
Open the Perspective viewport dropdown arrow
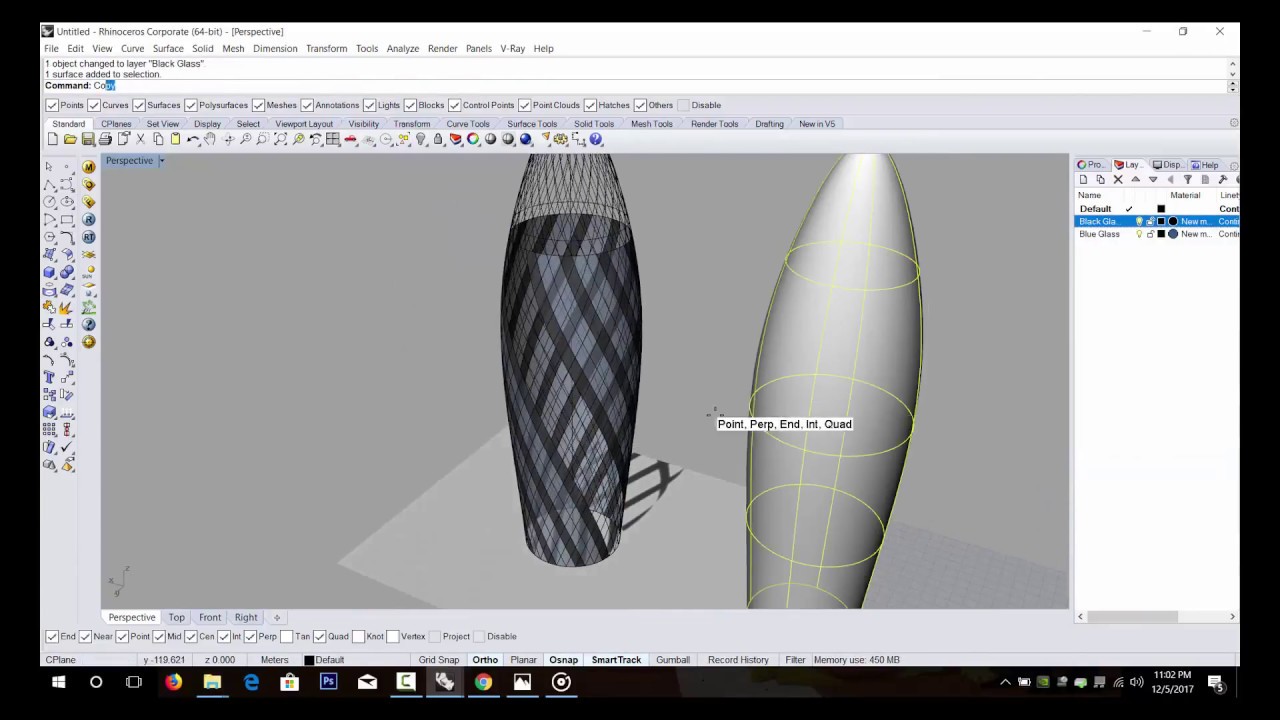point(161,161)
